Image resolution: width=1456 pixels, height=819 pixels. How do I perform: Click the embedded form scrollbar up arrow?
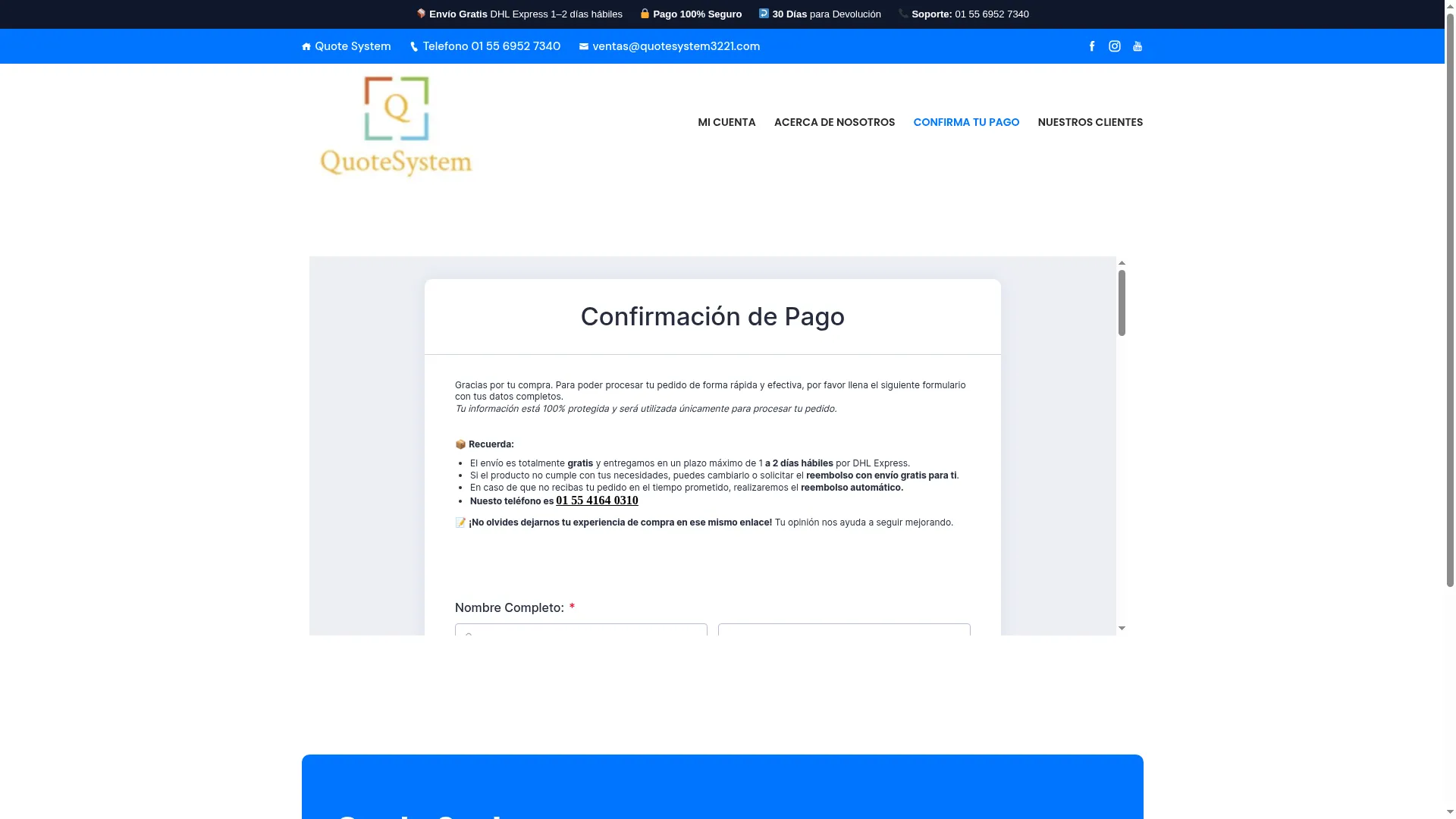click(x=1122, y=263)
